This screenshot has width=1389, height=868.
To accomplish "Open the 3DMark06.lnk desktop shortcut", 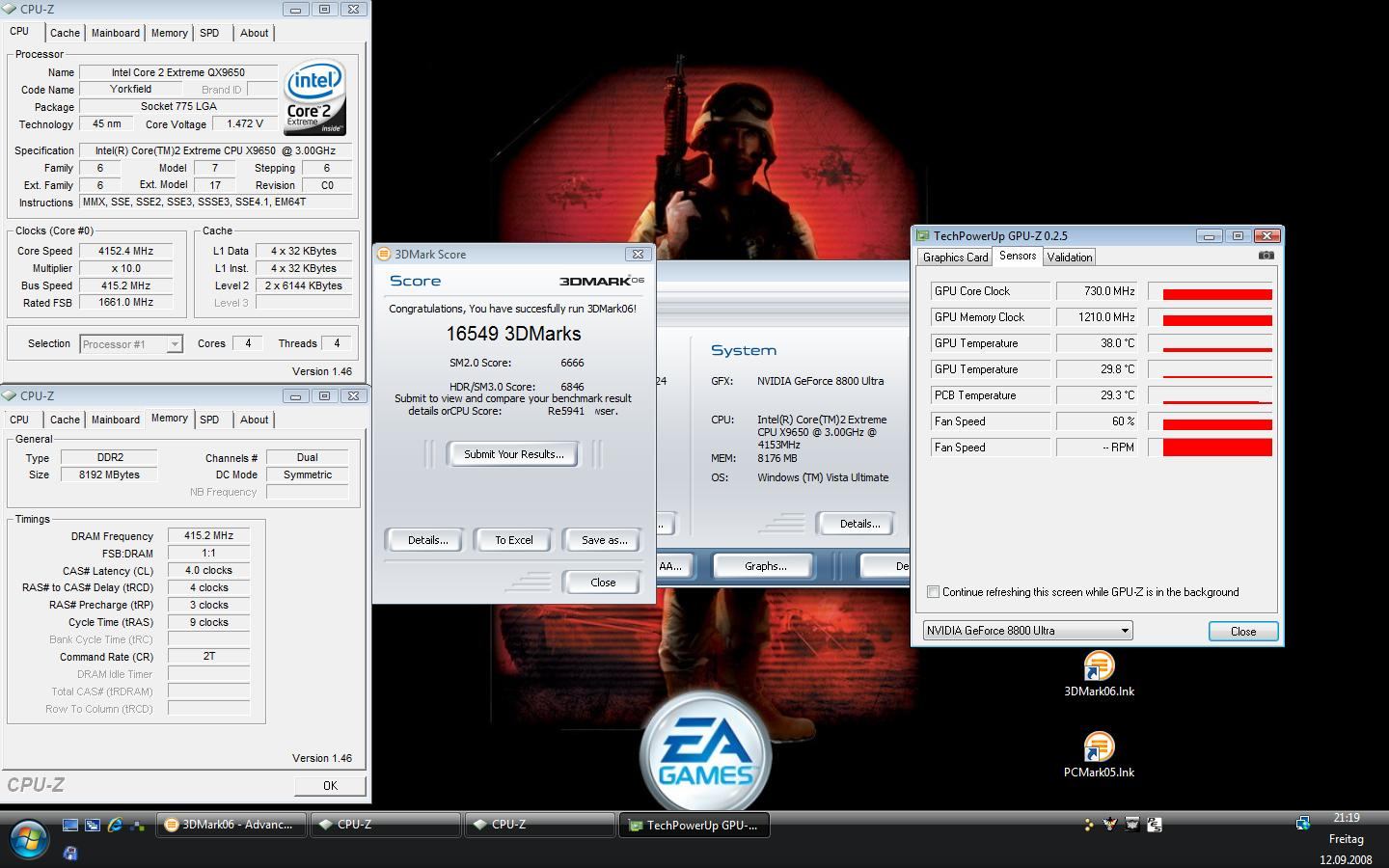I will (x=1099, y=674).
